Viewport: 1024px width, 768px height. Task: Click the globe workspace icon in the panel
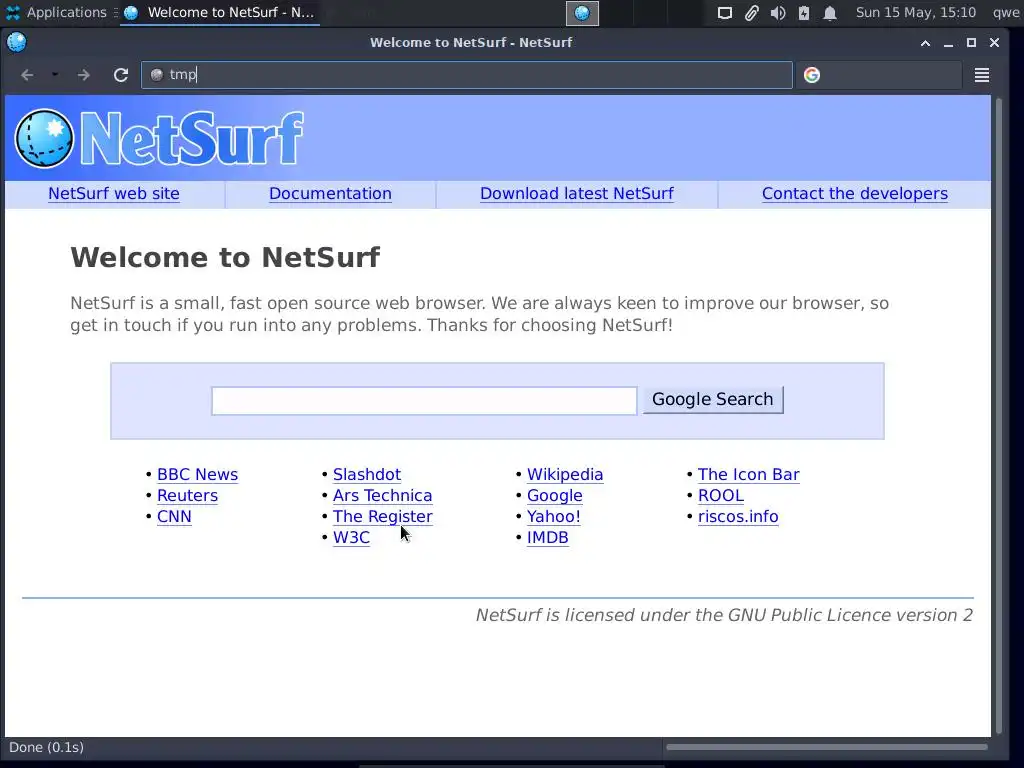(582, 13)
